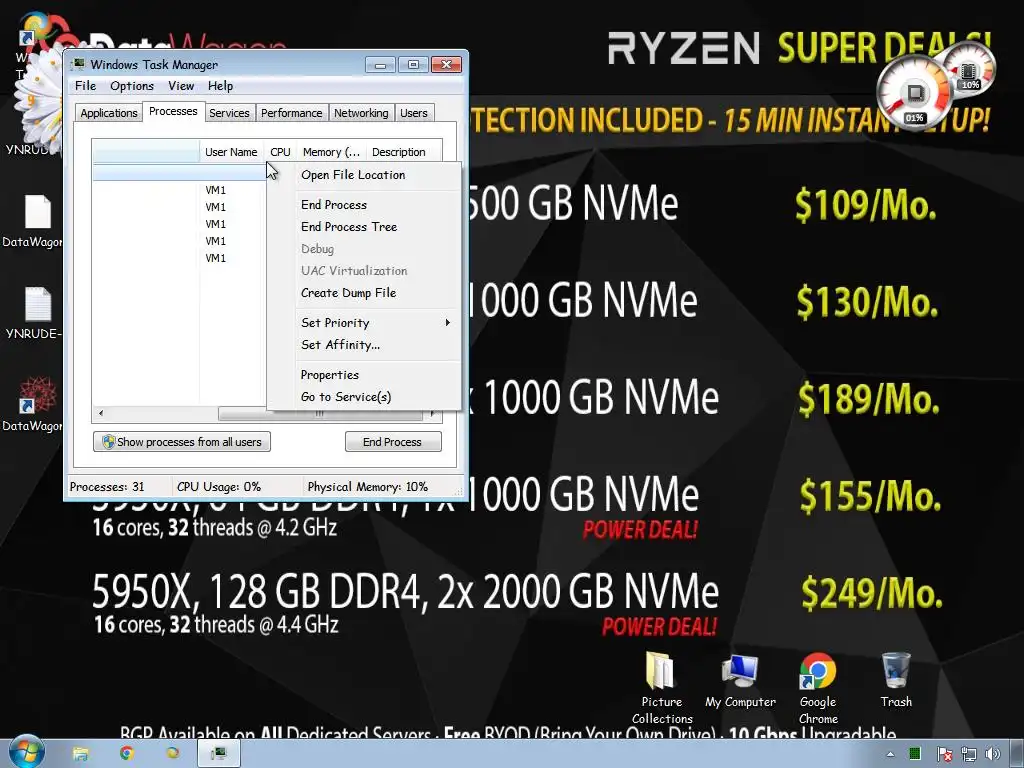Switch to the Services tab
Image resolution: width=1024 pixels, height=768 pixels.
(x=229, y=113)
